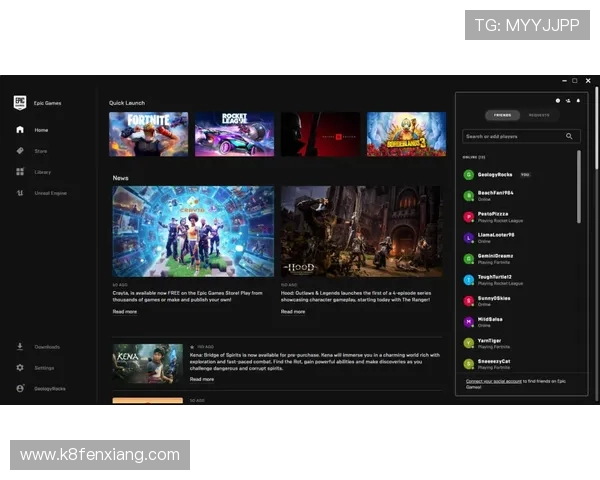Click the GeologyRocks profile avatar icon

pyautogui.click(x=20, y=388)
